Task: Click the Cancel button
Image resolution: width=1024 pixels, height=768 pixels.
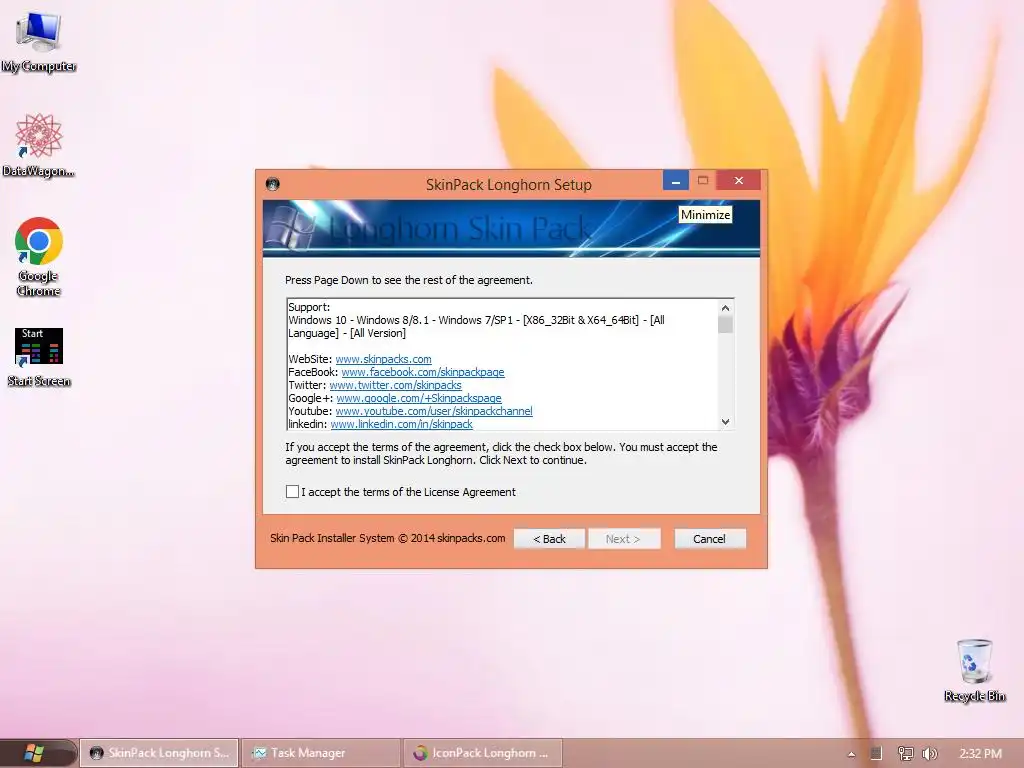Action: [x=709, y=539]
